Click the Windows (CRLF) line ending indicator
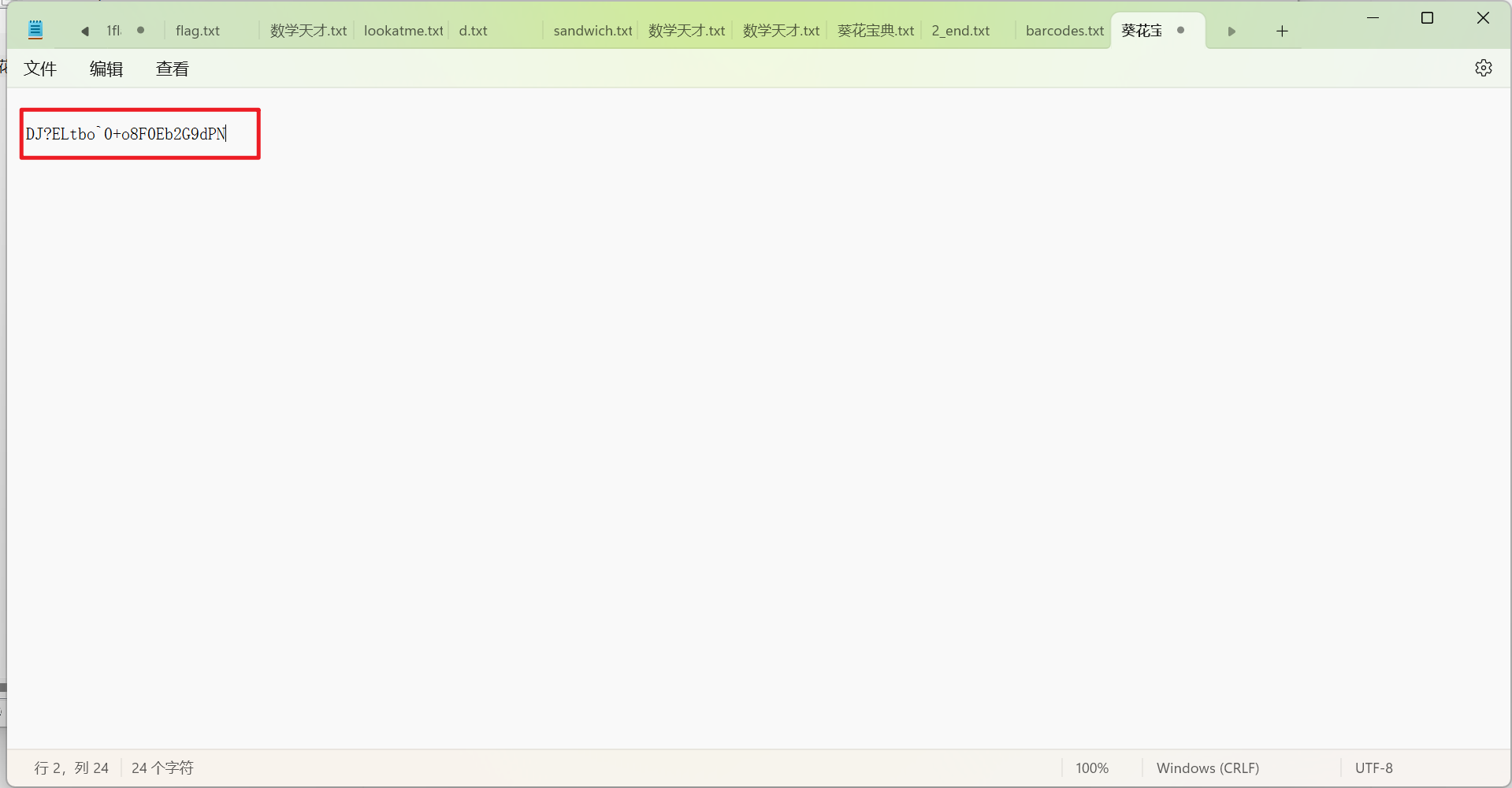Image resolution: width=1512 pixels, height=788 pixels. pyautogui.click(x=1207, y=768)
